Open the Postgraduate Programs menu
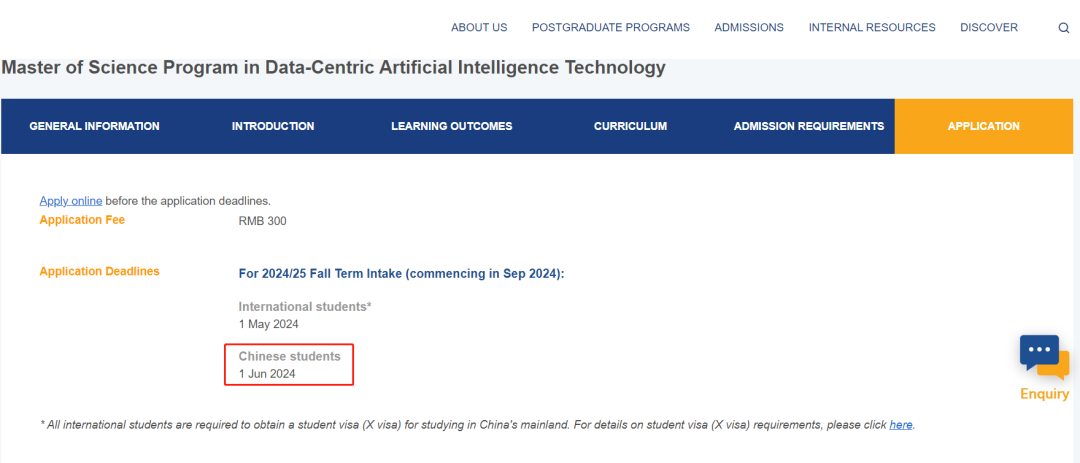The height and width of the screenshot is (463, 1080). pos(611,28)
